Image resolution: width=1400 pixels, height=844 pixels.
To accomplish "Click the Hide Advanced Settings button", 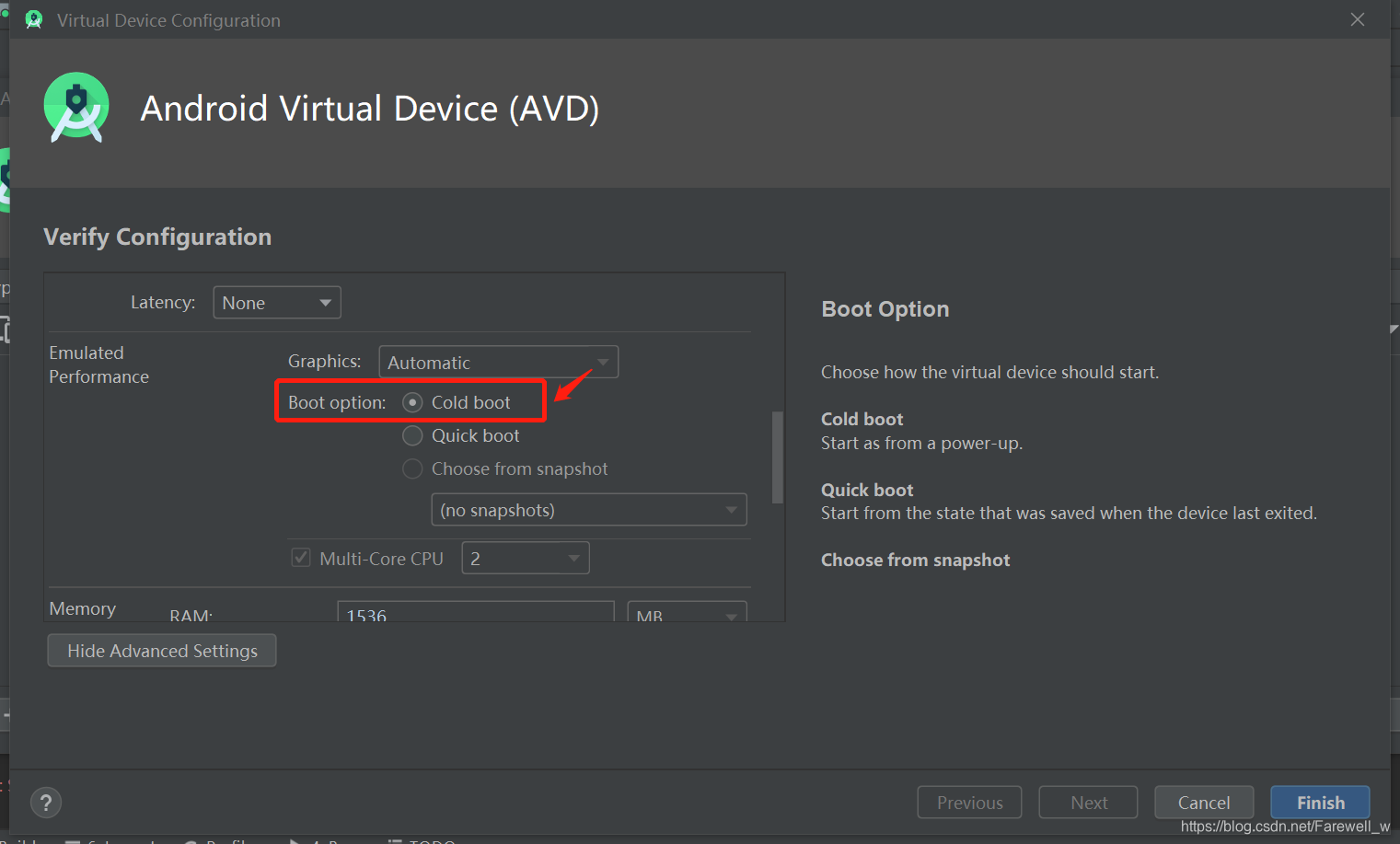I will pos(161,651).
